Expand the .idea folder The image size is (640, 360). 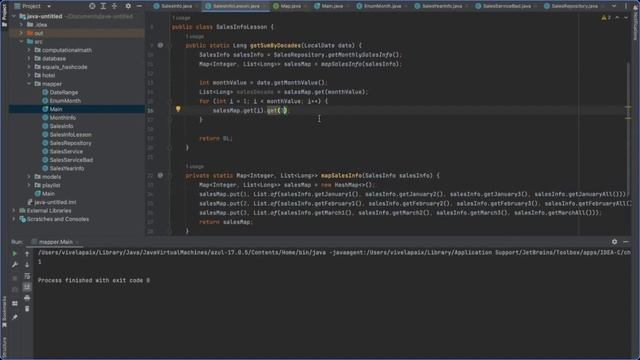point(21,24)
